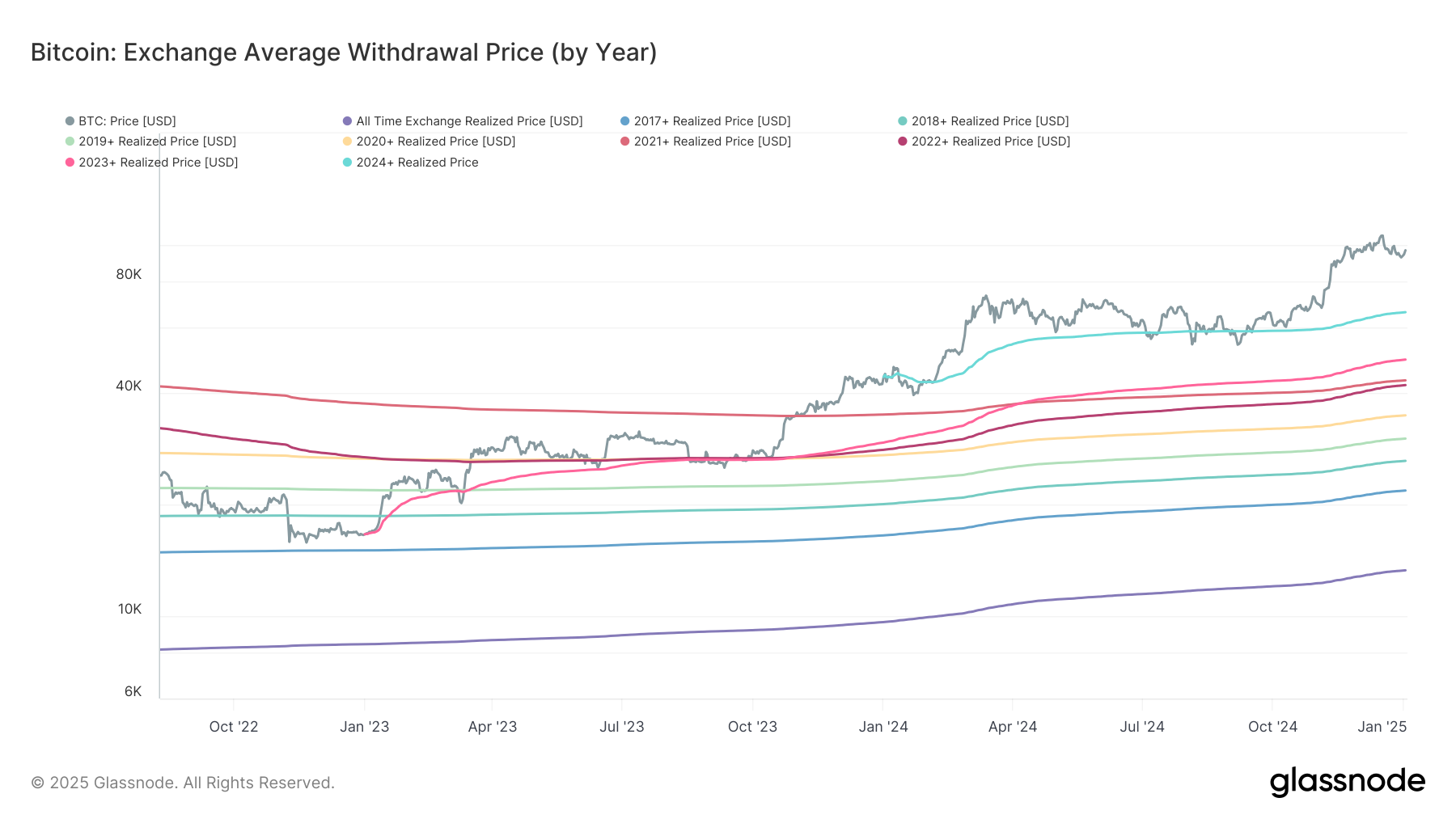Click the 2023+ Realized Price legend dot
1456x819 pixels.
(70, 163)
